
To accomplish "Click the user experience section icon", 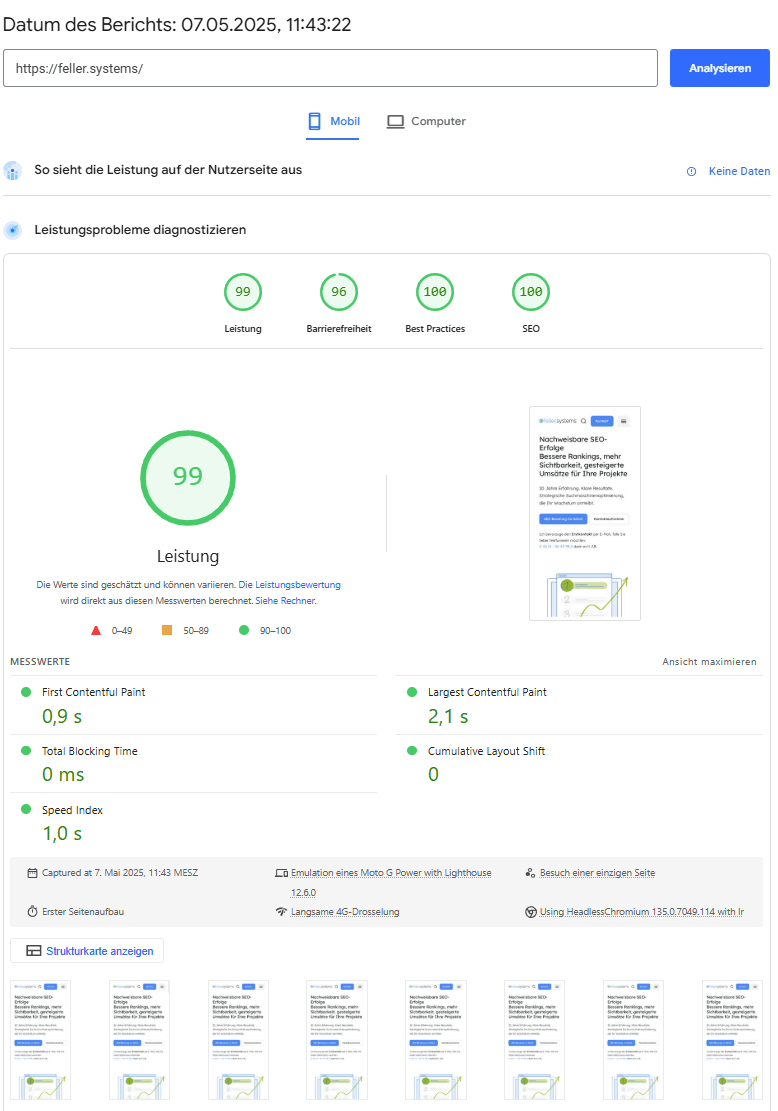I will pos(13,171).
